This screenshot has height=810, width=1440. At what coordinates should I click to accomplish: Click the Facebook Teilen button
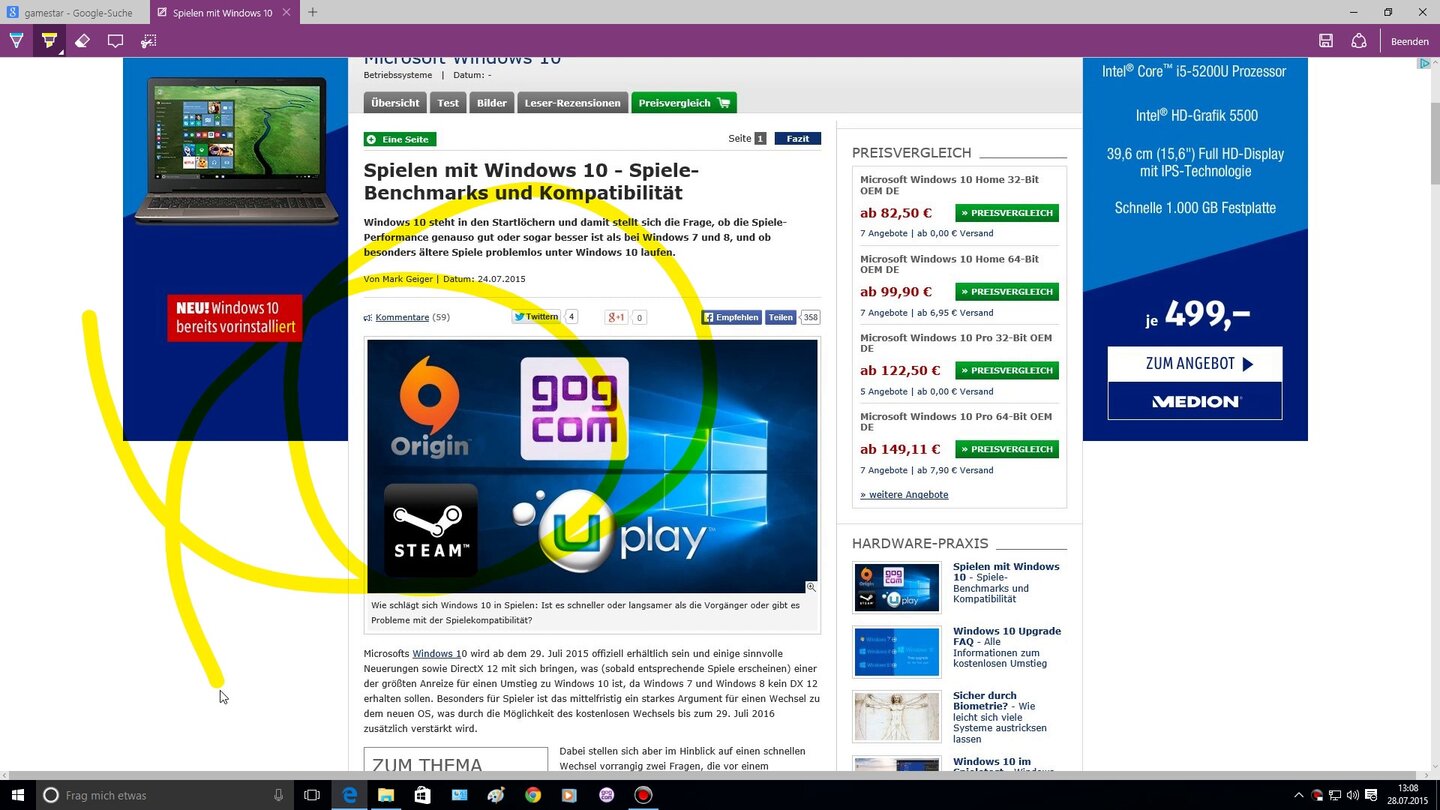point(781,317)
